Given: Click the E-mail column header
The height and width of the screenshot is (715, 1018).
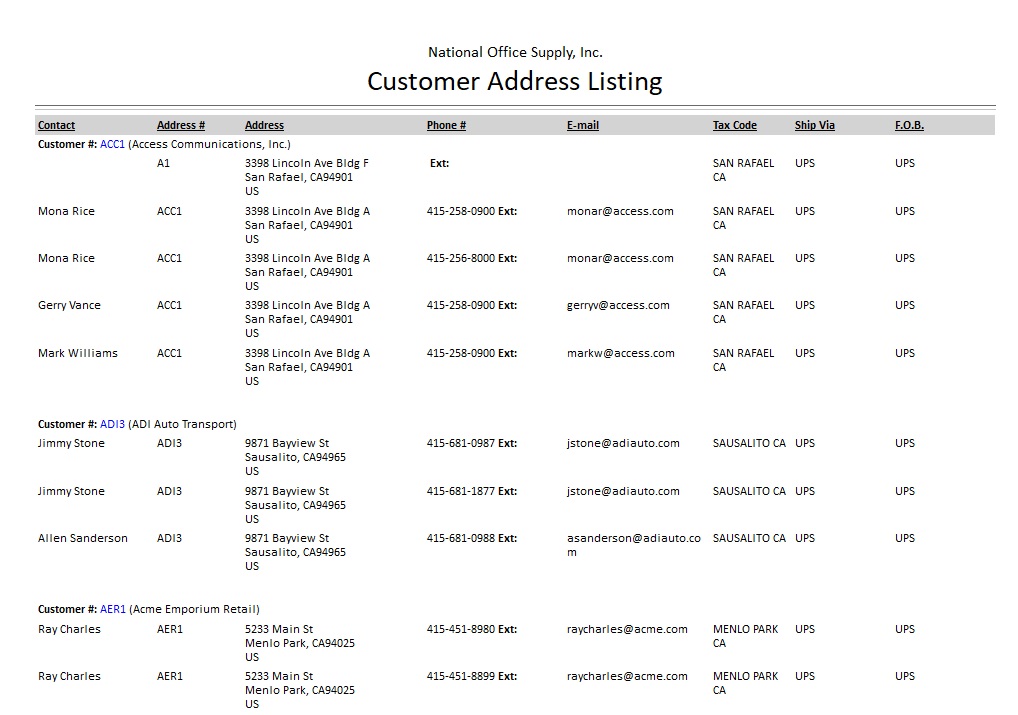Looking at the screenshot, I should click(583, 125).
